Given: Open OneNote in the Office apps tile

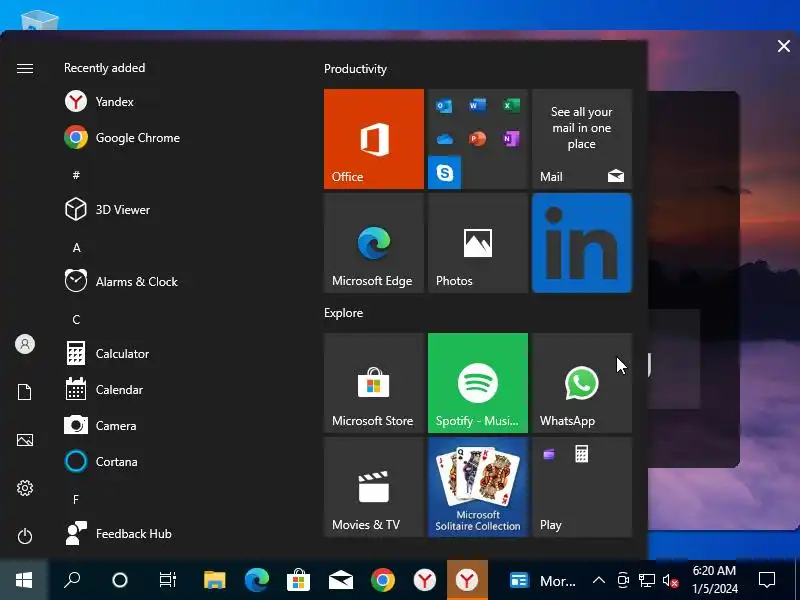Looking at the screenshot, I should pos(511,139).
